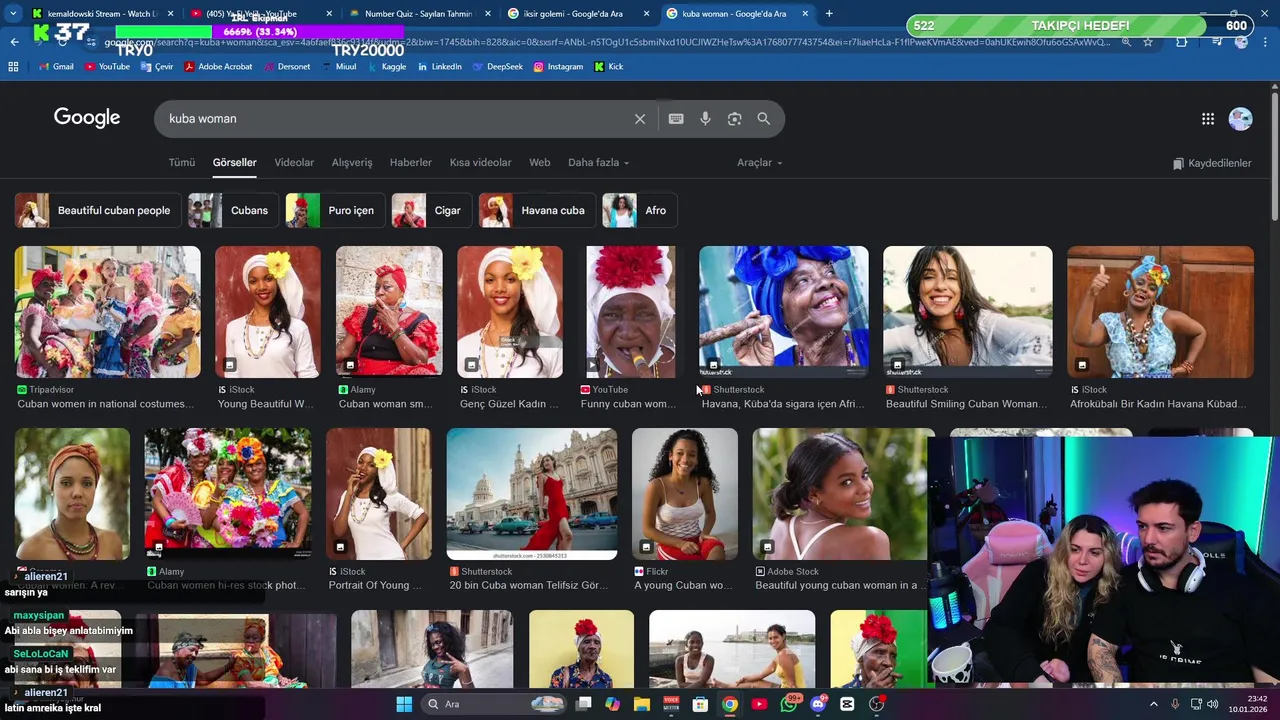
Task: Open the DeepSeek bookmark
Action: click(497, 67)
